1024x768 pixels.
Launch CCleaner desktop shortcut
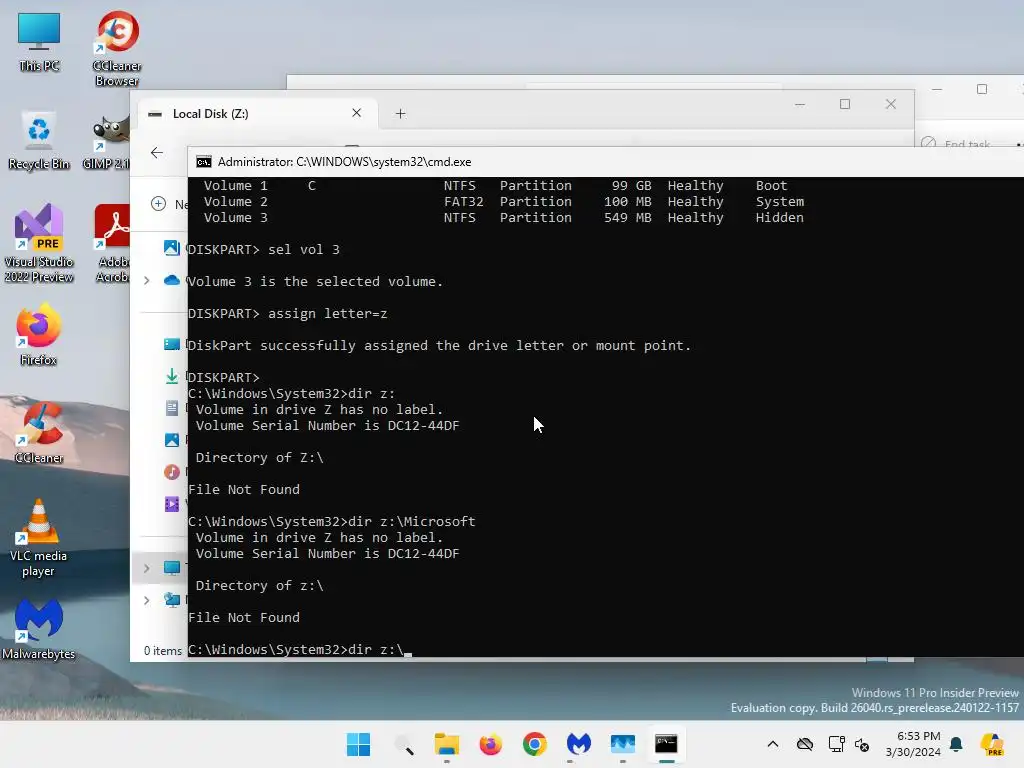point(39,432)
